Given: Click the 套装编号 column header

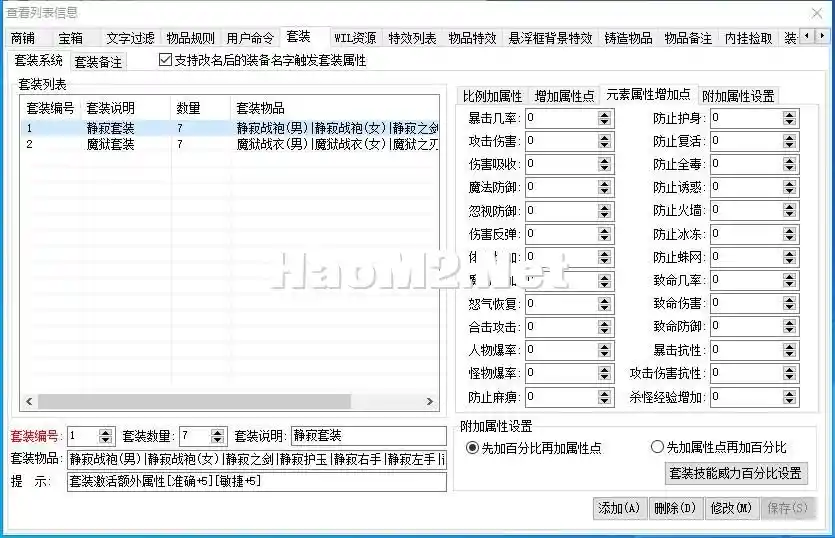Looking at the screenshot, I should tap(51, 108).
